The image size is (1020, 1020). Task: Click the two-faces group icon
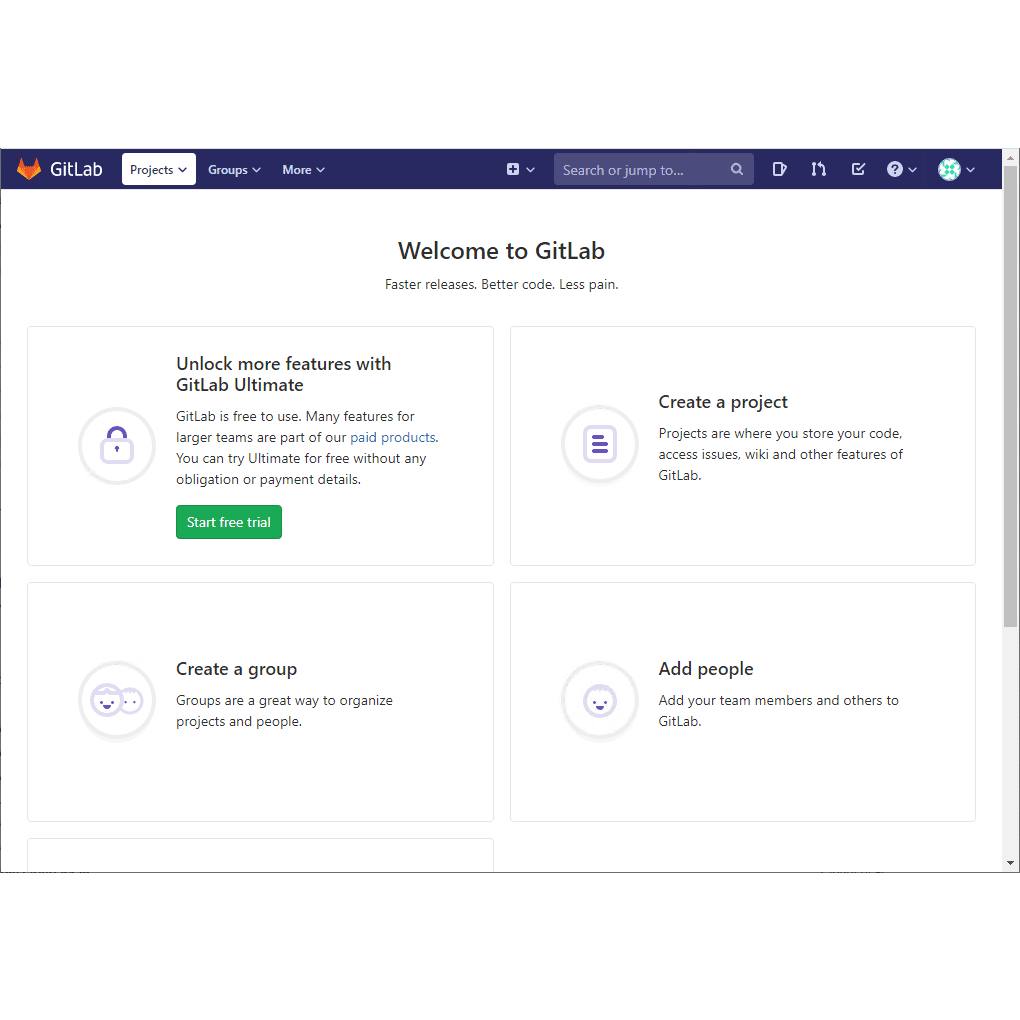[x=117, y=701]
